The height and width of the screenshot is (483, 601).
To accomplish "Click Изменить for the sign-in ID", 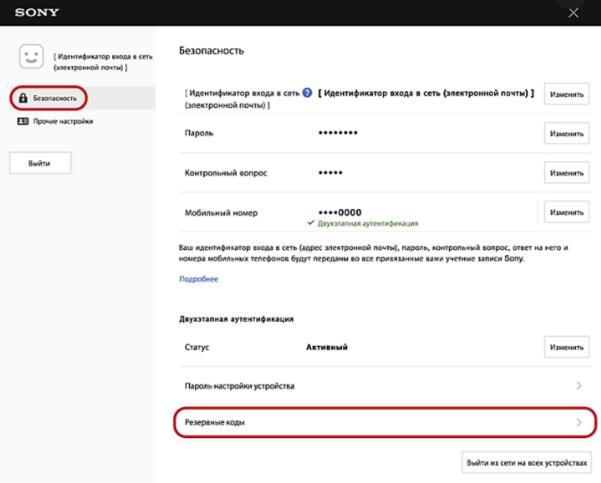I will pos(566,94).
